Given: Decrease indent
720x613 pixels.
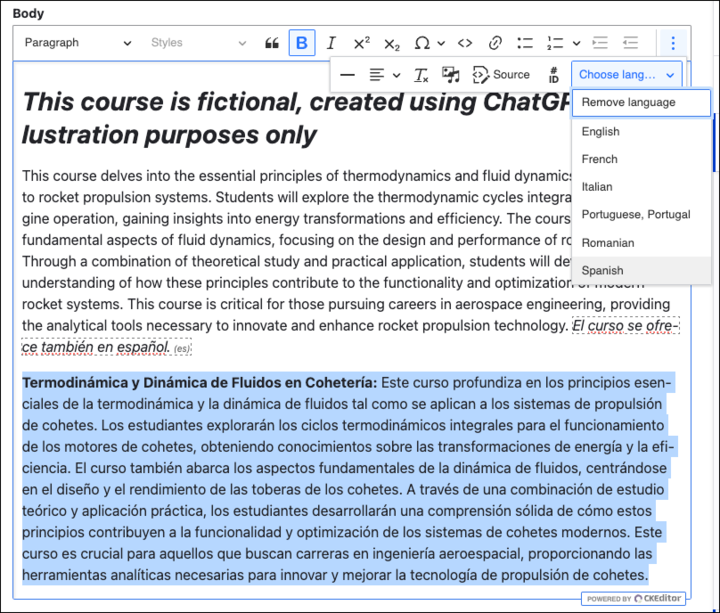Looking at the screenshot, I should tap(630, 43).
